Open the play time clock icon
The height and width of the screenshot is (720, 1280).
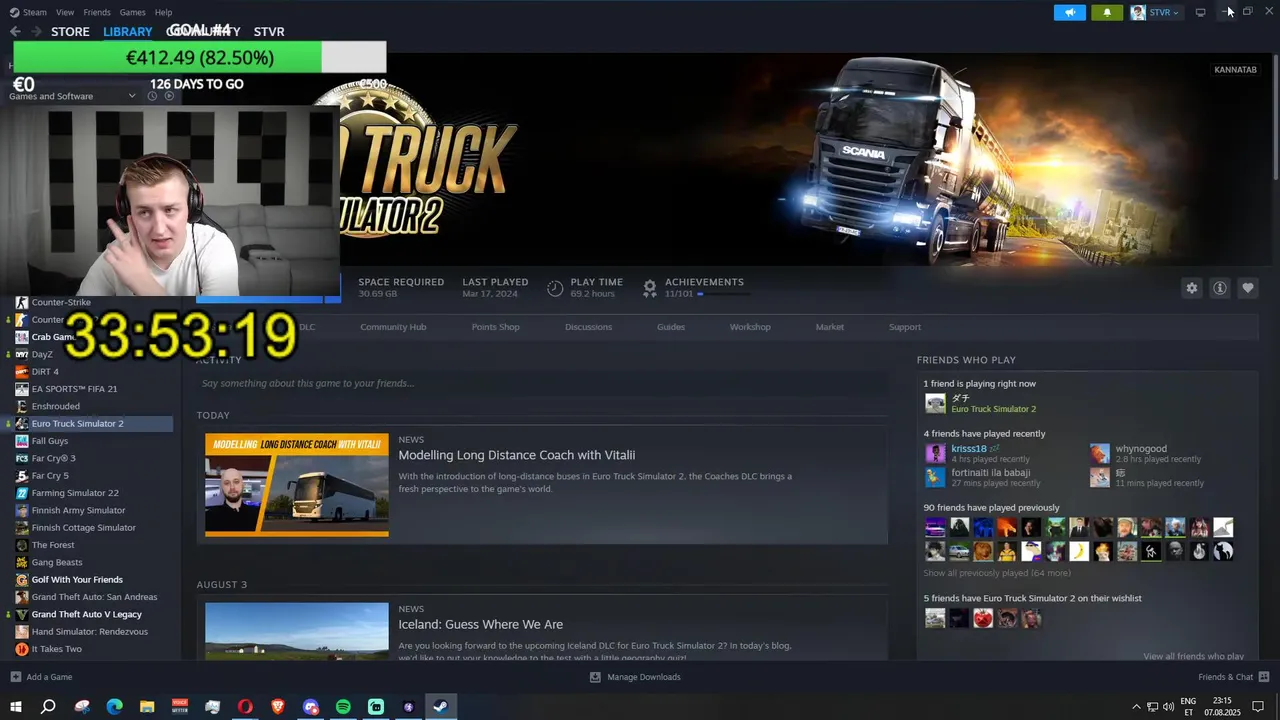[x=555, y=288]
